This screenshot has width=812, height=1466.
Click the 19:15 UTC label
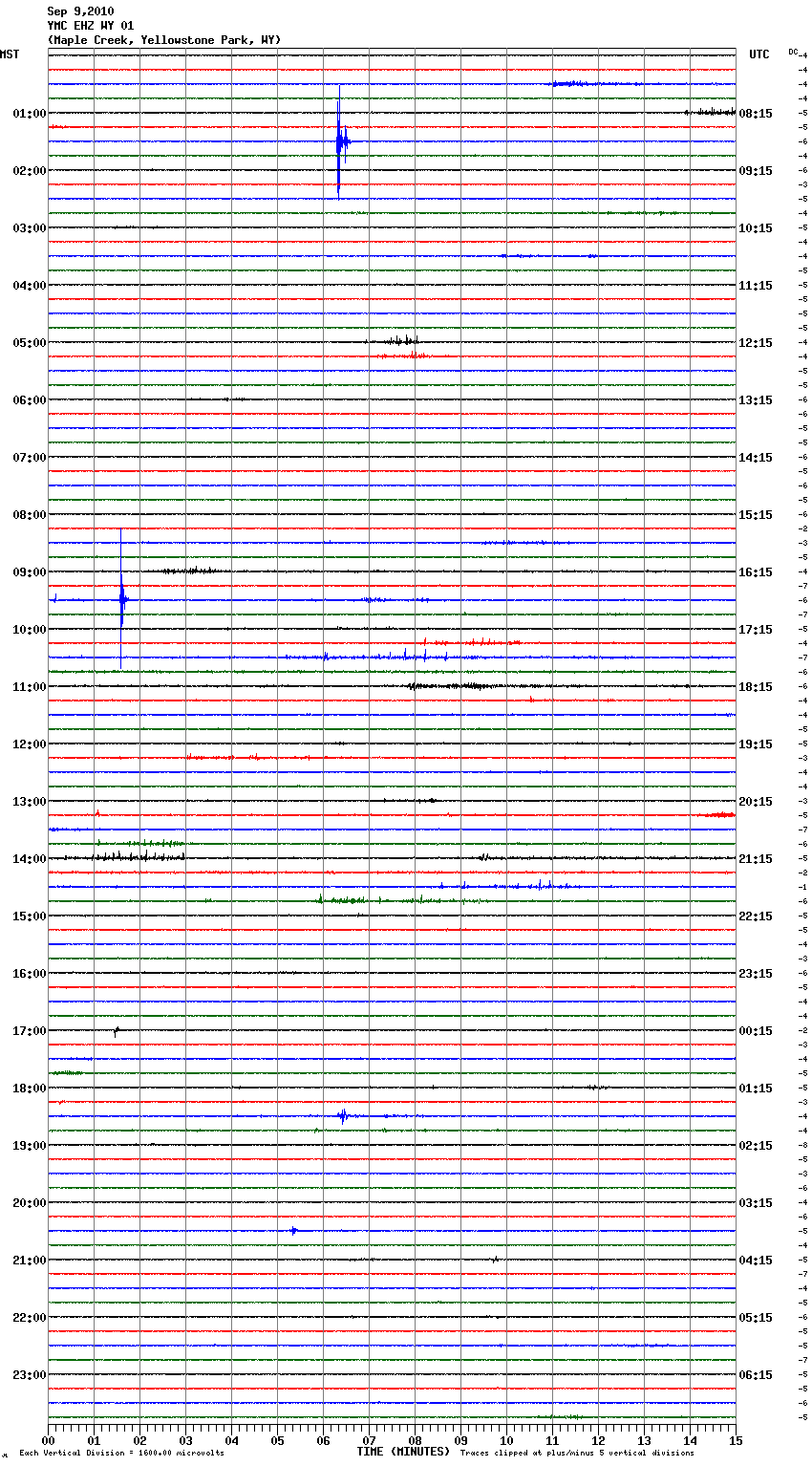tap(756, 744)
